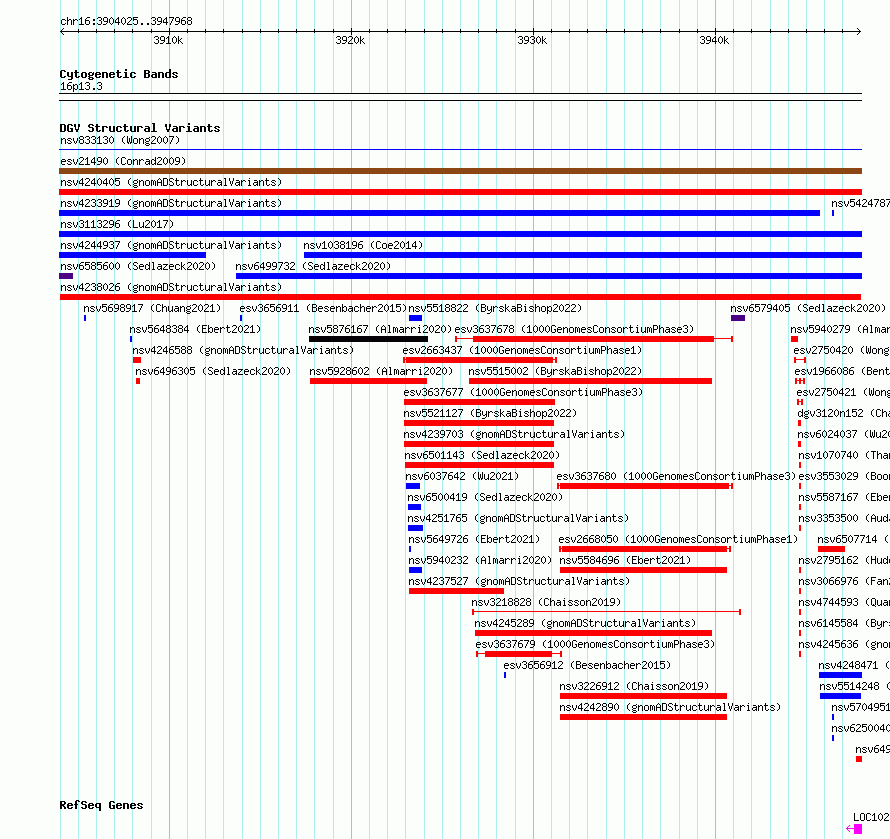Click nsv6501143 (Sedlazeck2020) label
Viewport: 890px width, 839px height.
pos(482,455)
